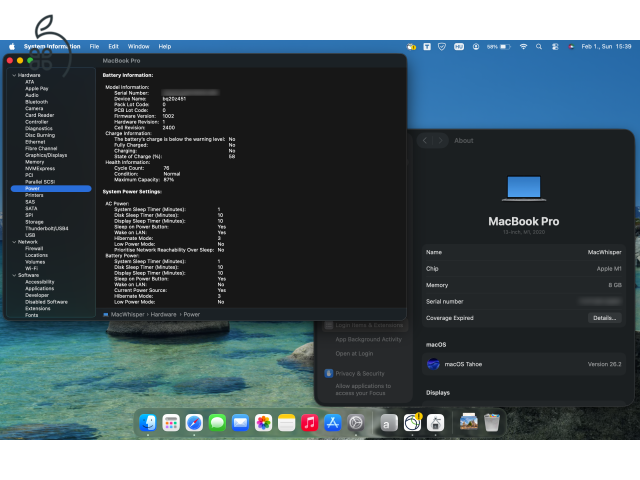This screenshot has height=480, width=640.
Task: Open the File menu
Action: 94,47
